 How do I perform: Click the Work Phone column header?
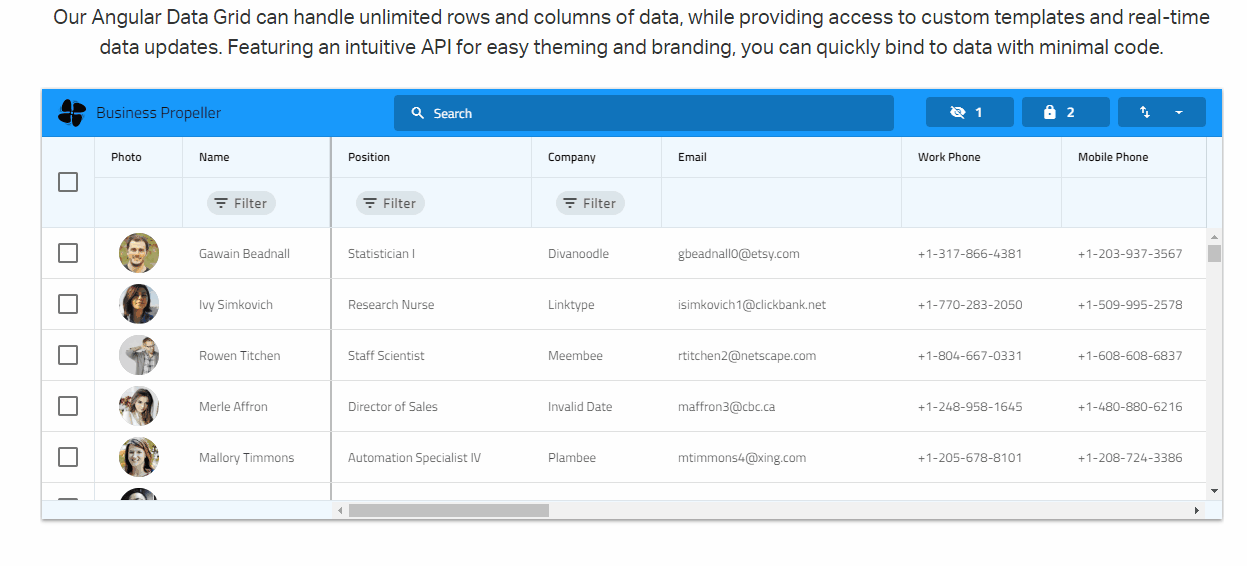coord(949,157)
